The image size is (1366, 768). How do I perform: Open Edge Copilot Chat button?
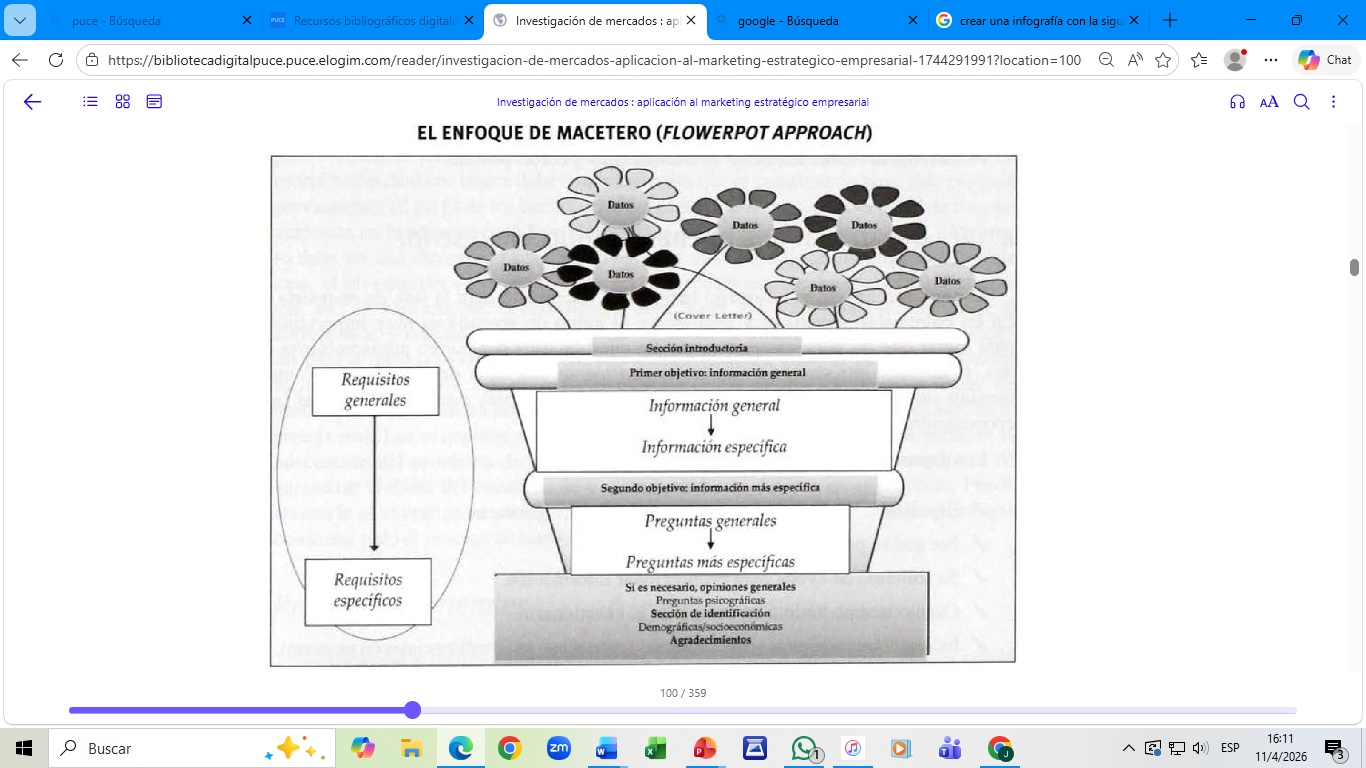pos(1325,60)
